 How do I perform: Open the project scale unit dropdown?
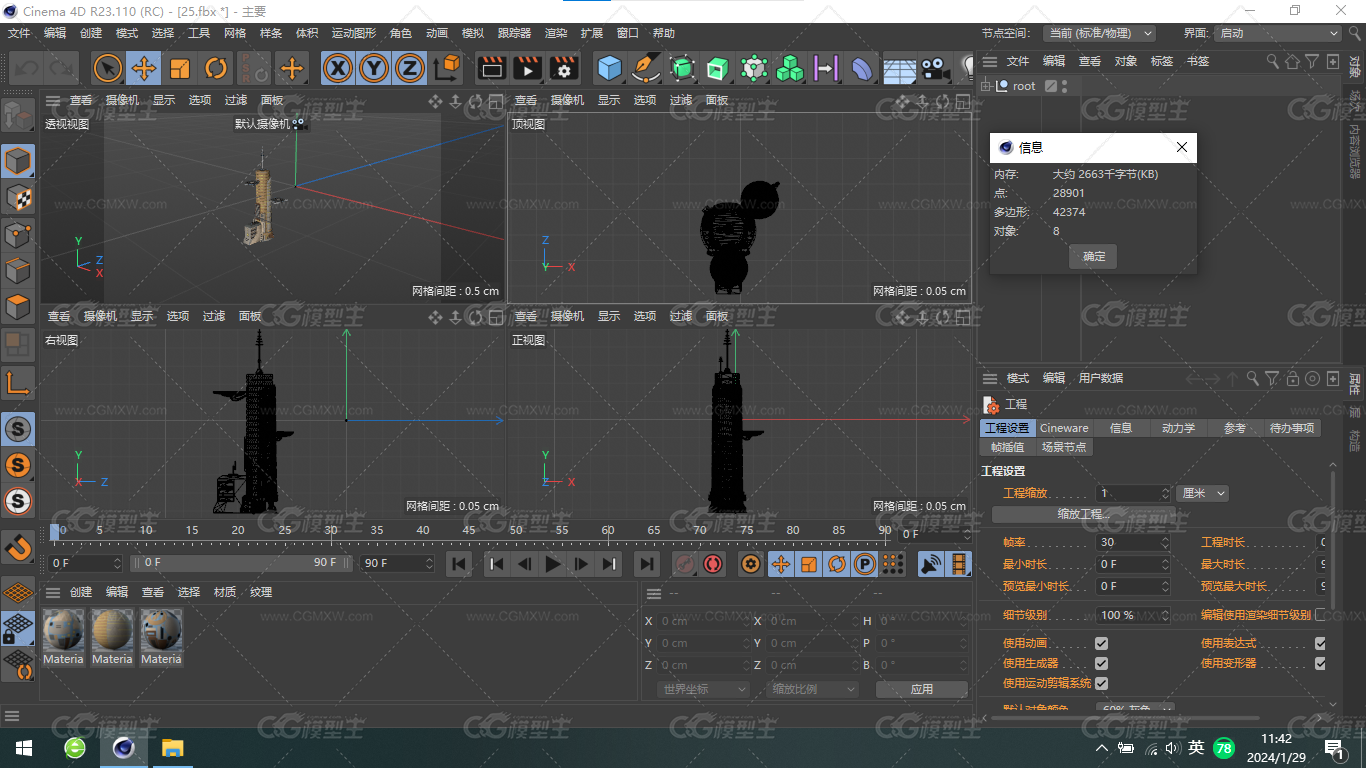tap(1203, 493)
